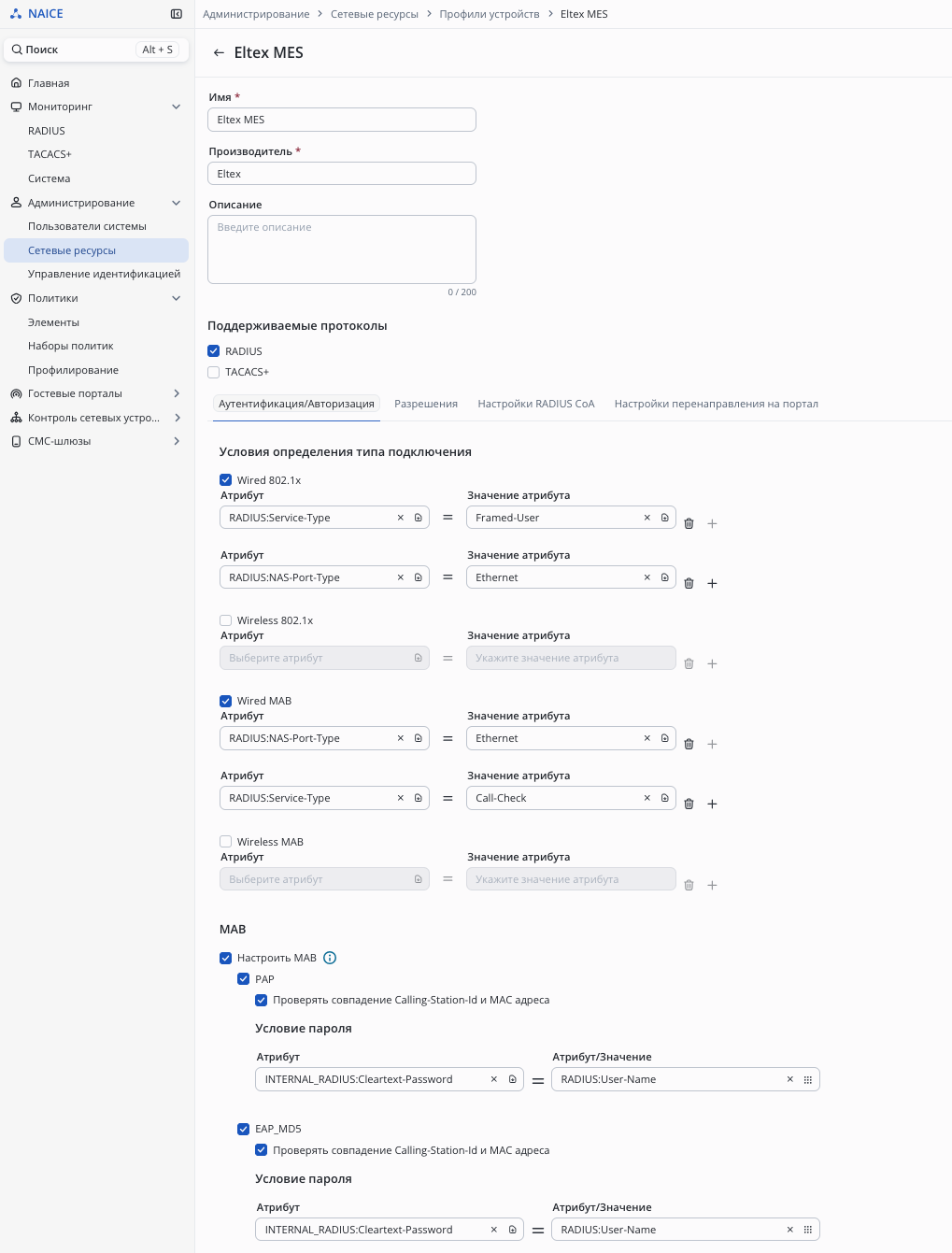Screen dimensions: 952x1253
Task: Delete the Wired MAB Call-Check row via the trash icon
Action: (x=689, y=804)
